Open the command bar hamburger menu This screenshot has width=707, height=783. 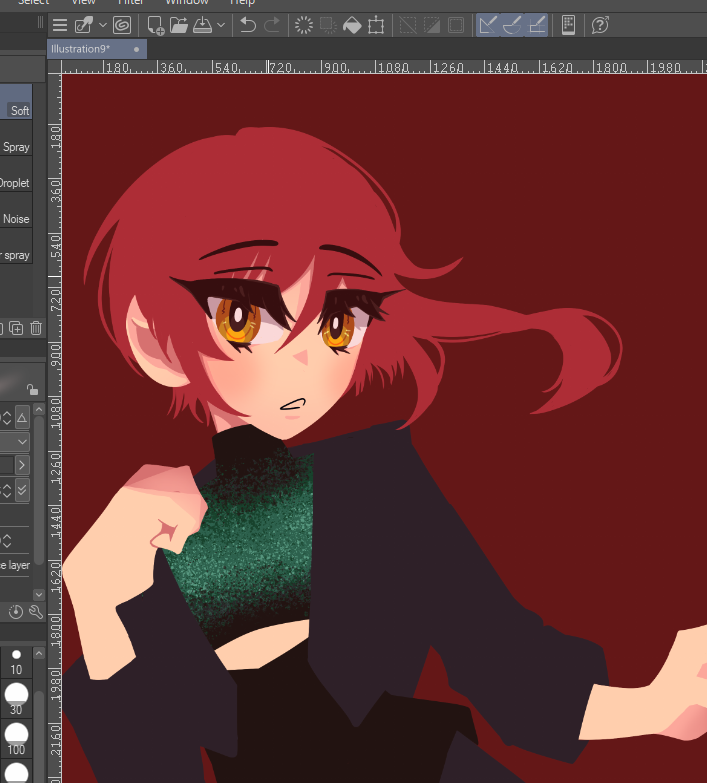[60, 25]
